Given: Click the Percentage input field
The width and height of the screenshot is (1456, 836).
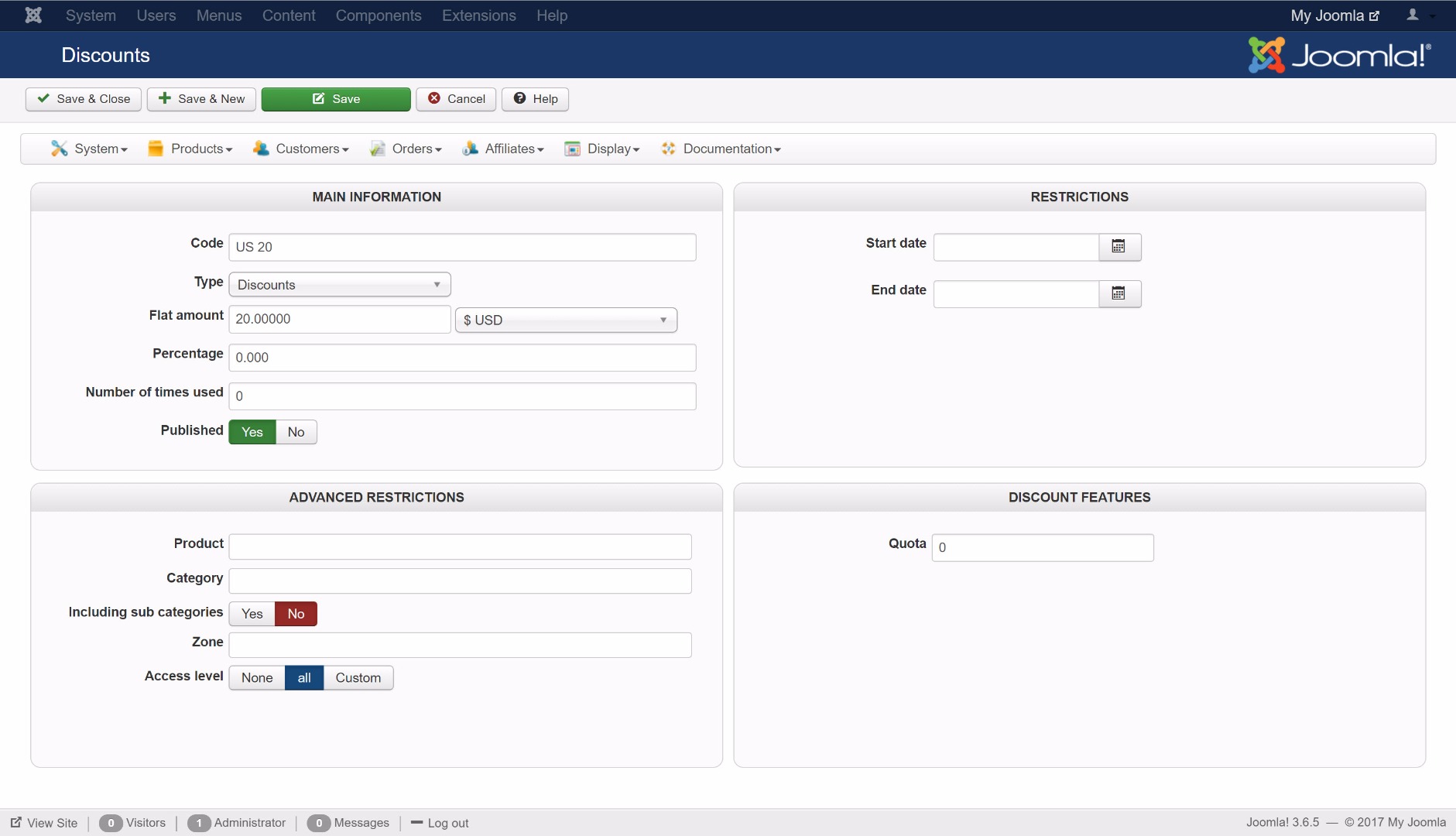Looking at the screenshot, I should coord(462,358).
